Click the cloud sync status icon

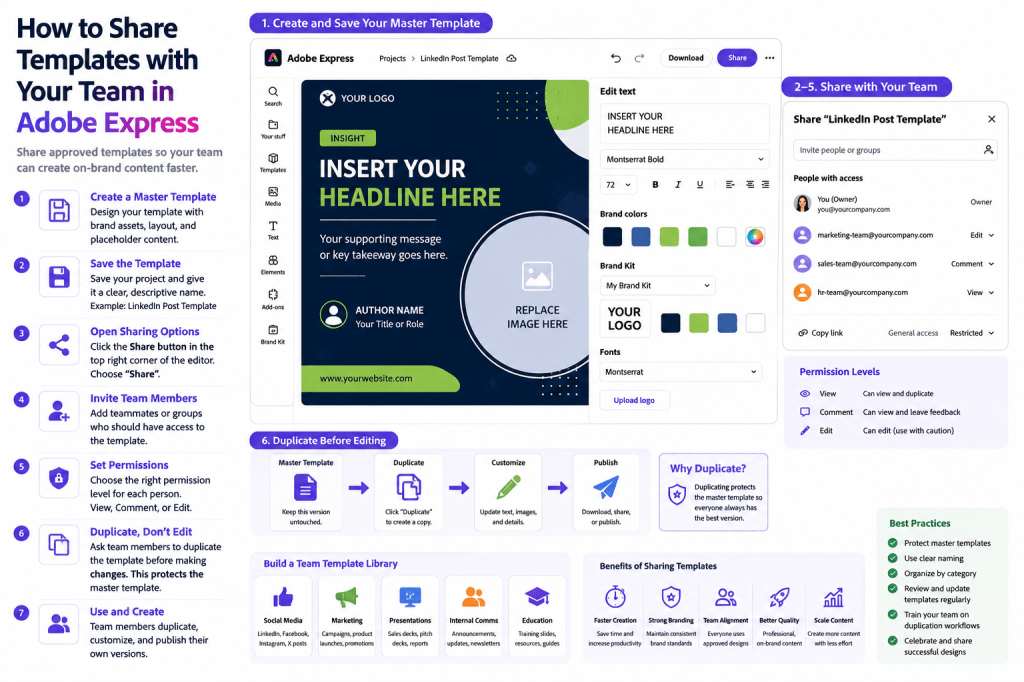[x=511, y=58]
